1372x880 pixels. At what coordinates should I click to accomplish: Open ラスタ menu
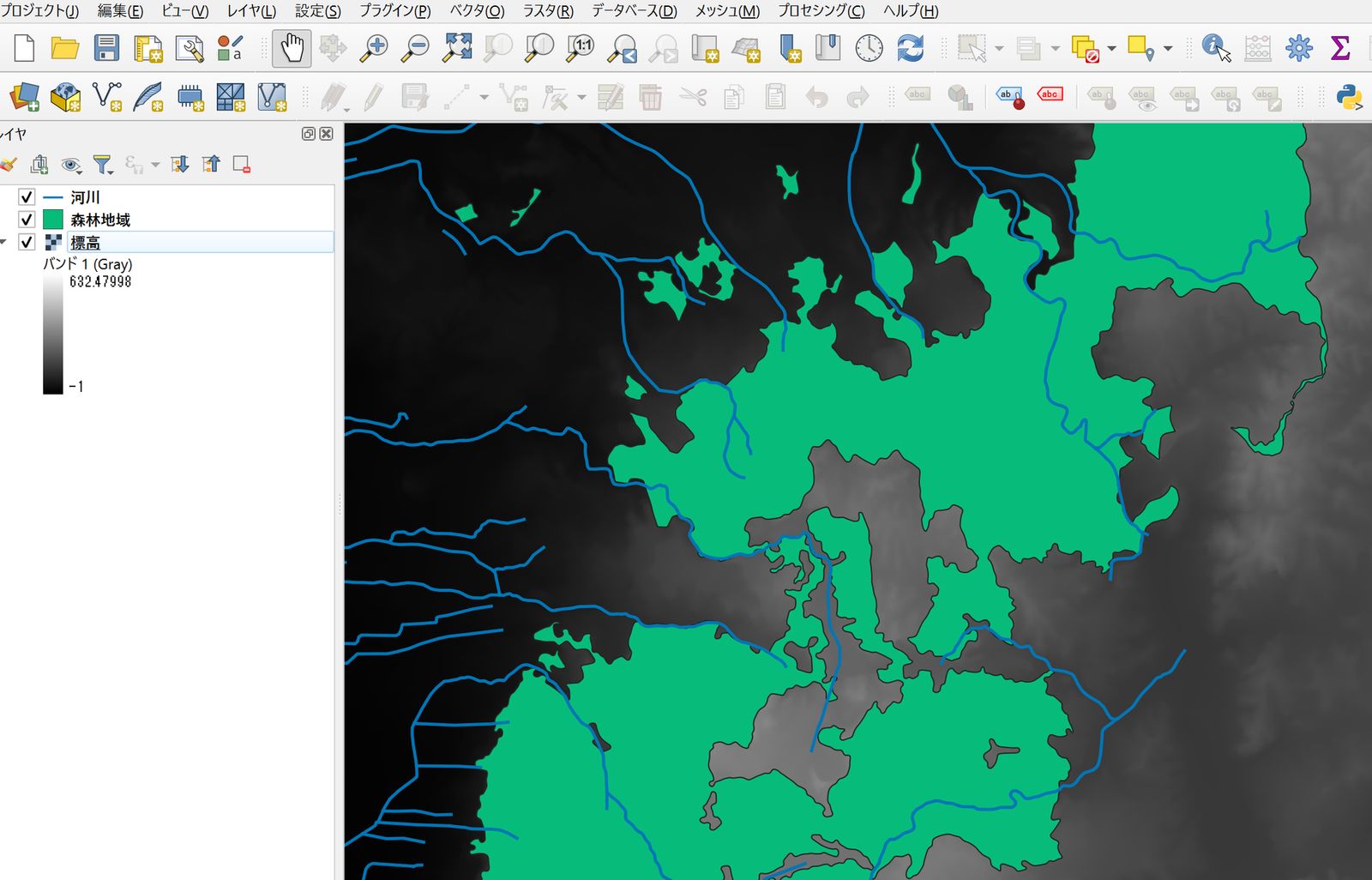pos(548,11)
